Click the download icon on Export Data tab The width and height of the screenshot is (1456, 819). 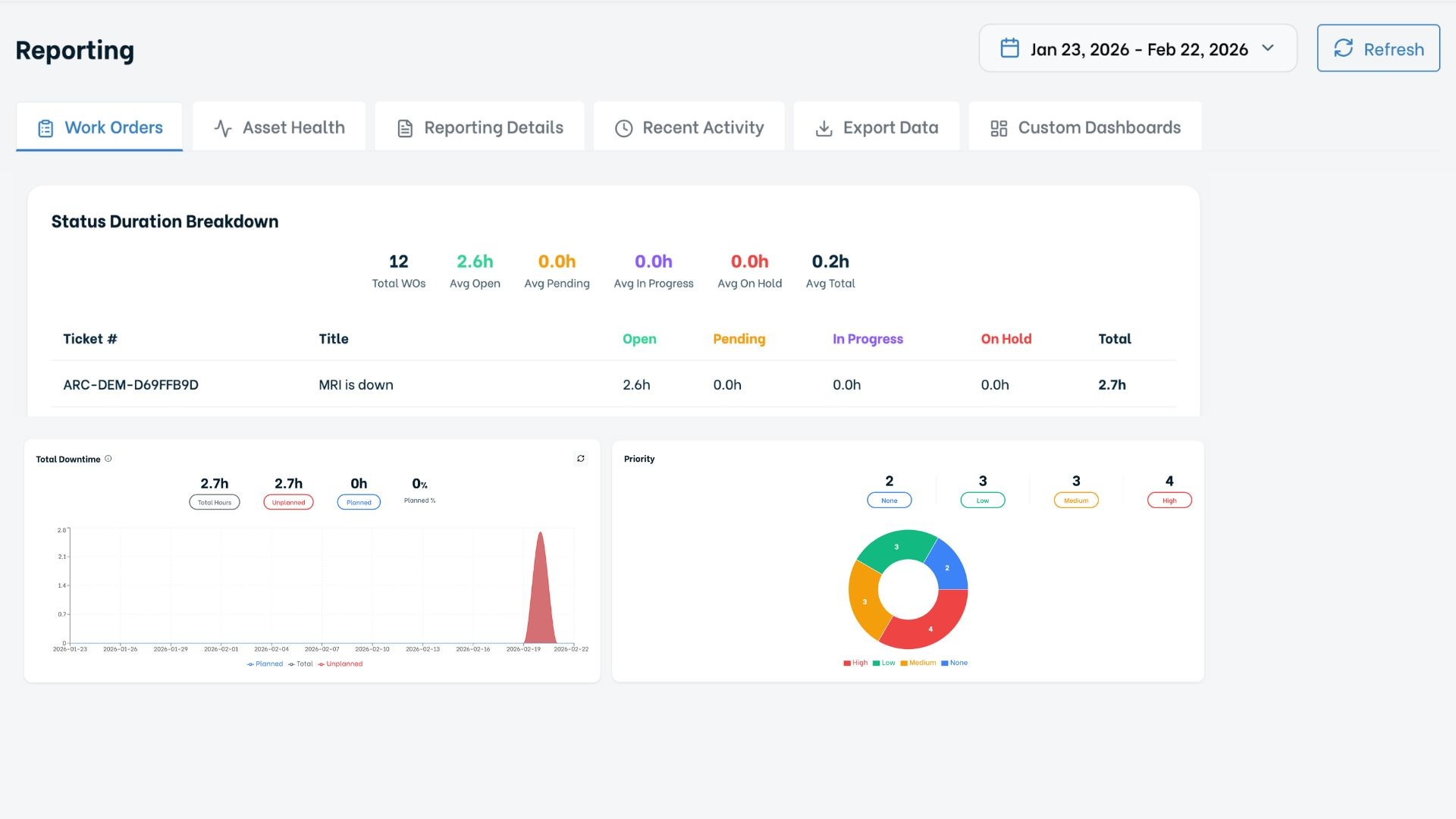(824, 128)
